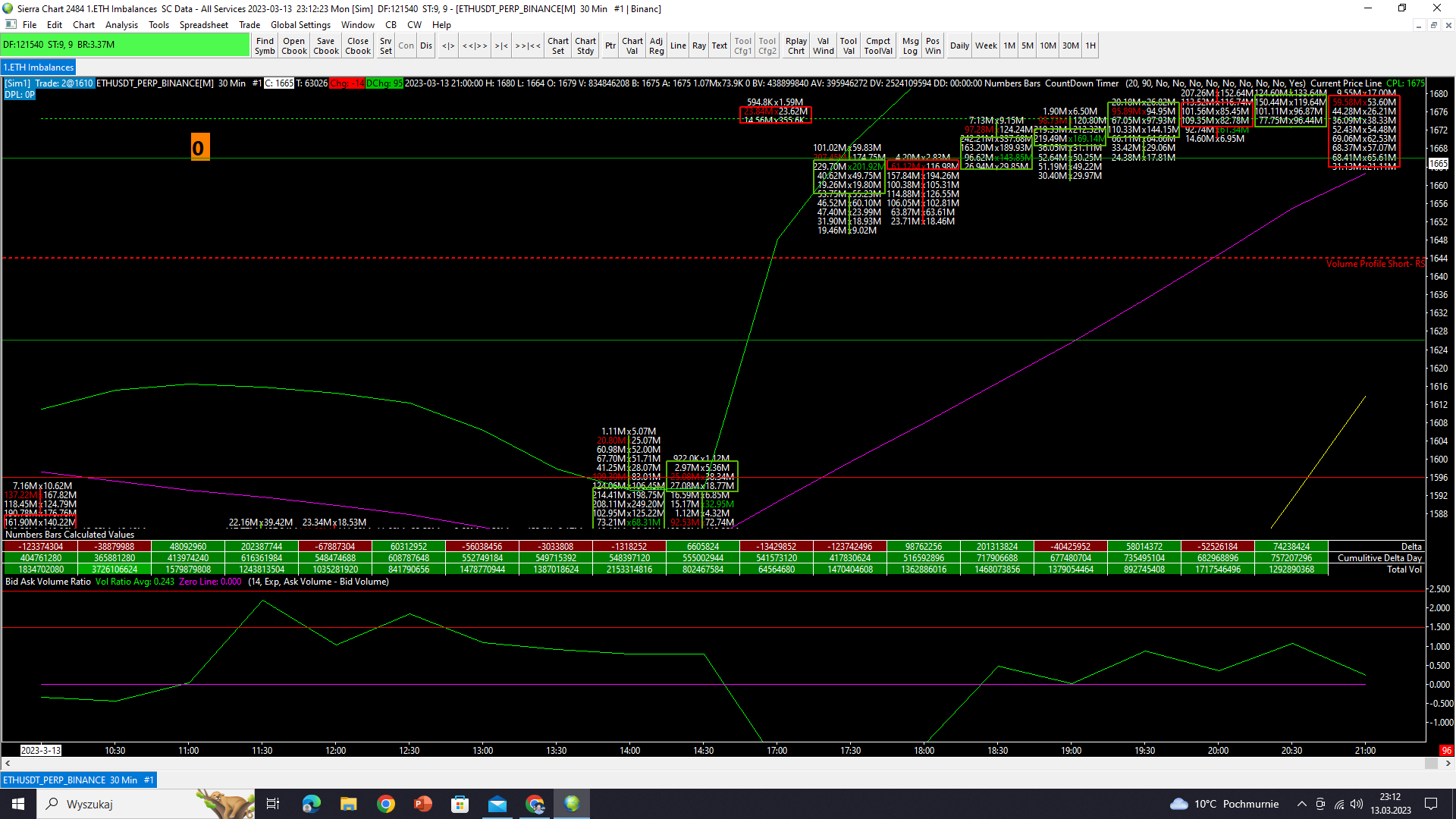Show hidden system tray icons

[1301, 804]
